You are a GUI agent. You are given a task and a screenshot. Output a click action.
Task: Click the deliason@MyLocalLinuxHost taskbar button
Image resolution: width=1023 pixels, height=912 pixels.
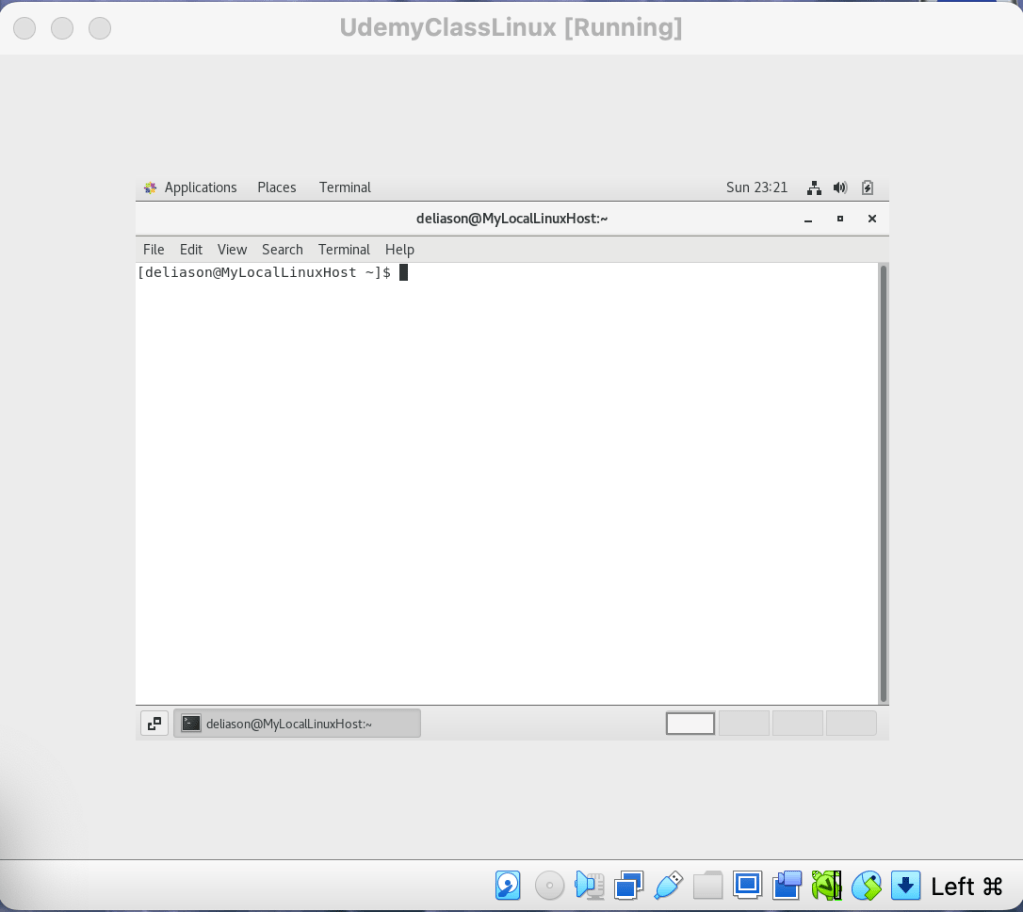(297, 724)
